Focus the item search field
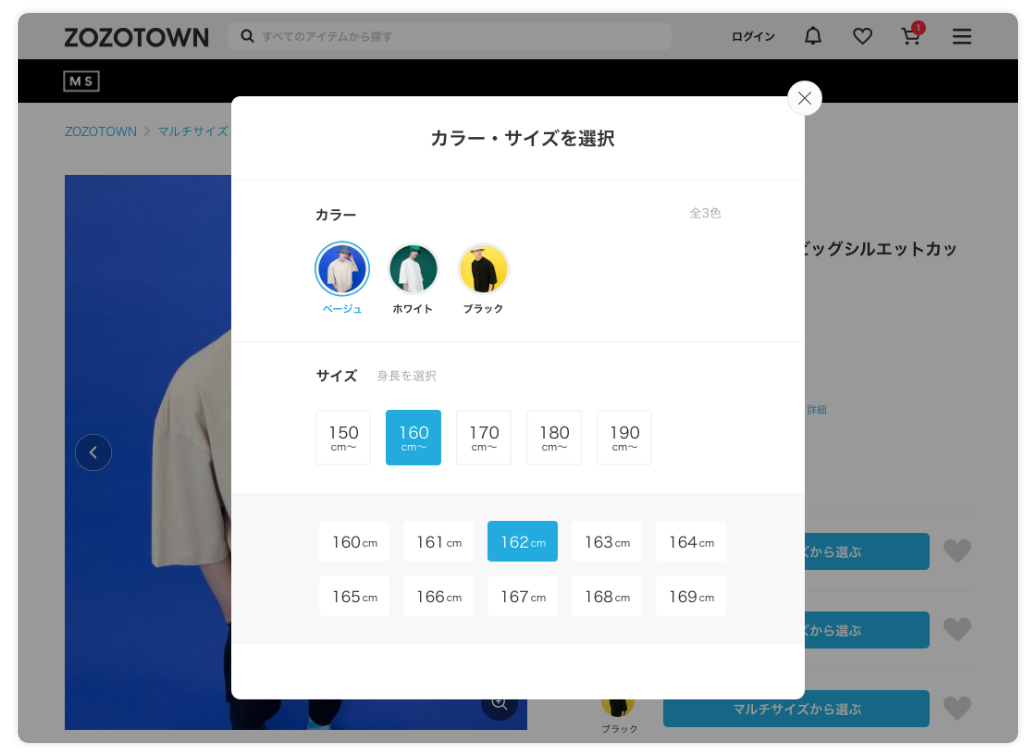This screenshot has width=1036, height=756. click(449, 36)
